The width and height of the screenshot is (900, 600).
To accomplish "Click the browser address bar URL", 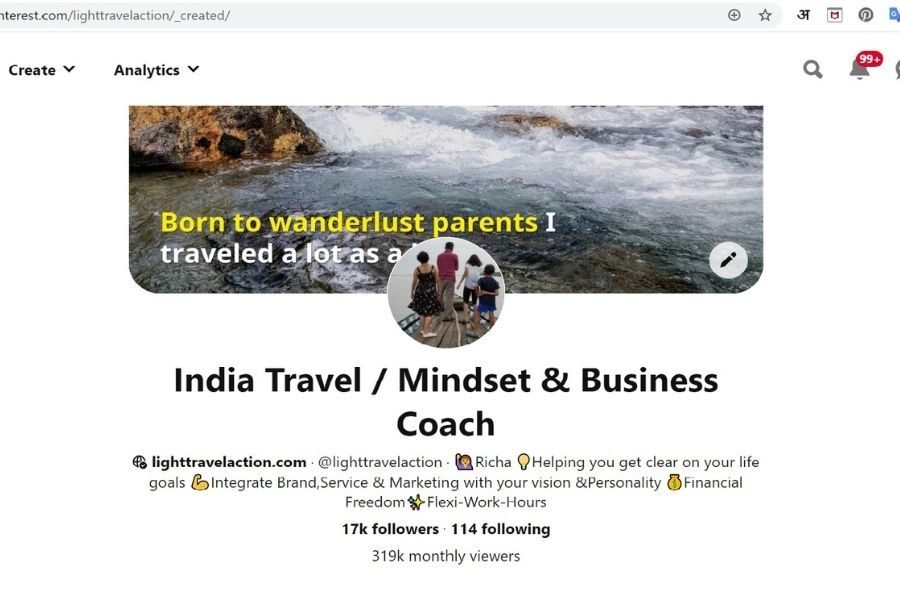I will pos(115,16).
